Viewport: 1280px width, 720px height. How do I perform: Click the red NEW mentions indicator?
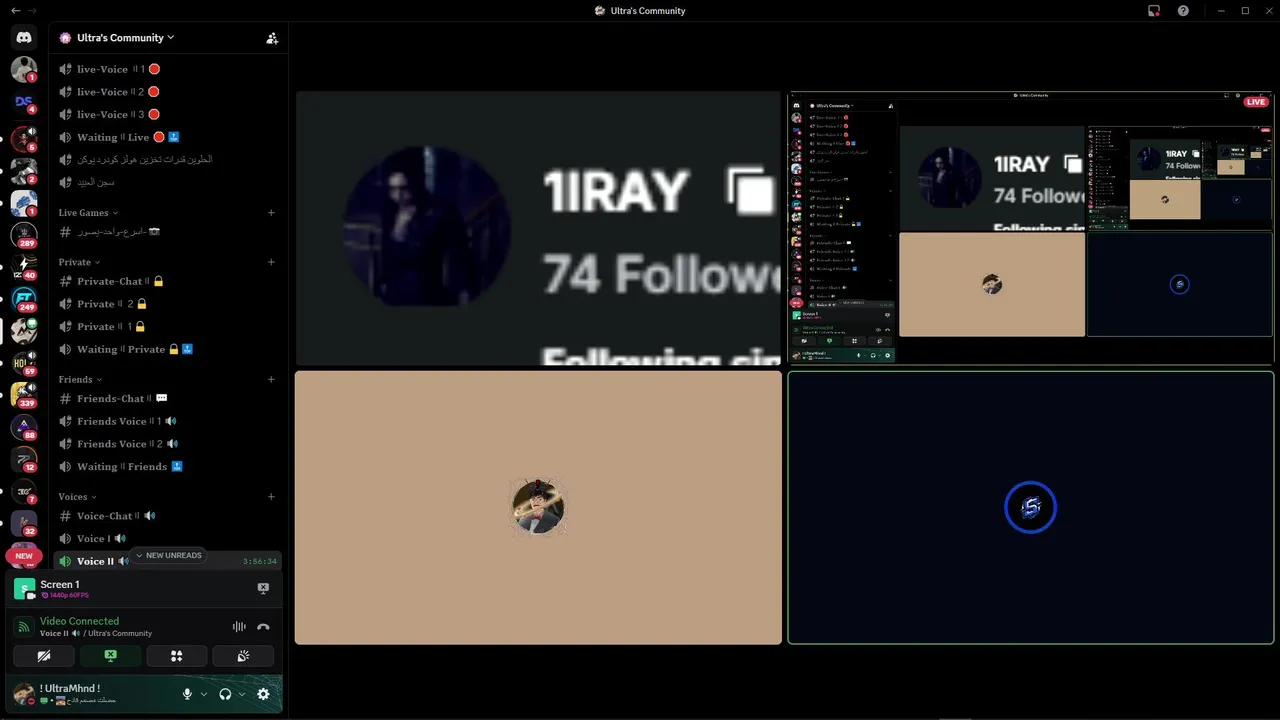pos(24,556)
